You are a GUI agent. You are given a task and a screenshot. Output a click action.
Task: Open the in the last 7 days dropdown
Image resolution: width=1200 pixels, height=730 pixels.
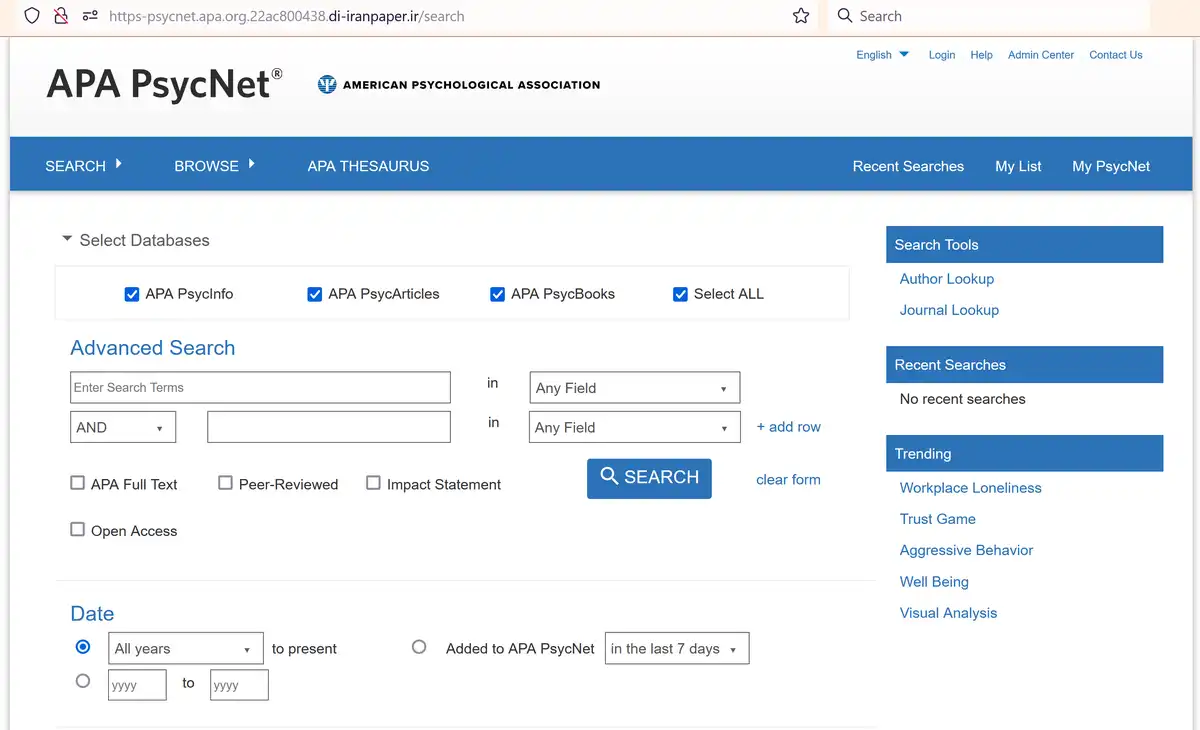click(676, 648)
